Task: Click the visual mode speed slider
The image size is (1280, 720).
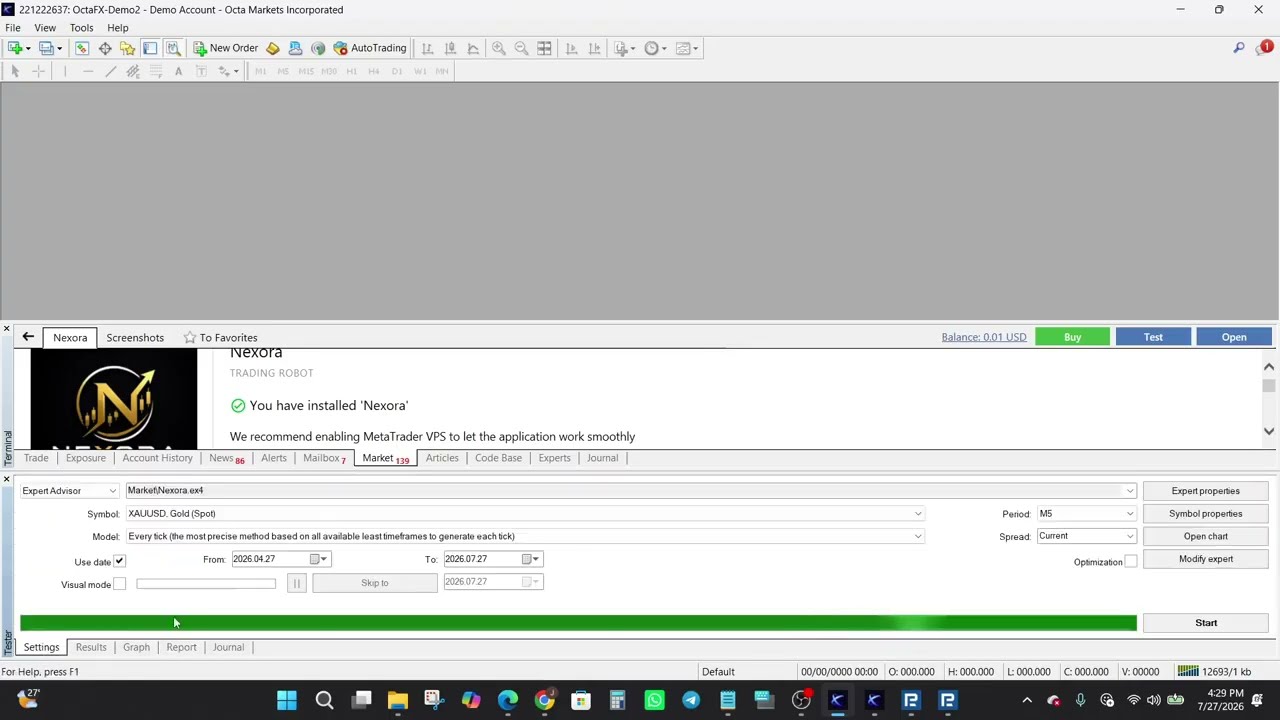Action: 206,584
